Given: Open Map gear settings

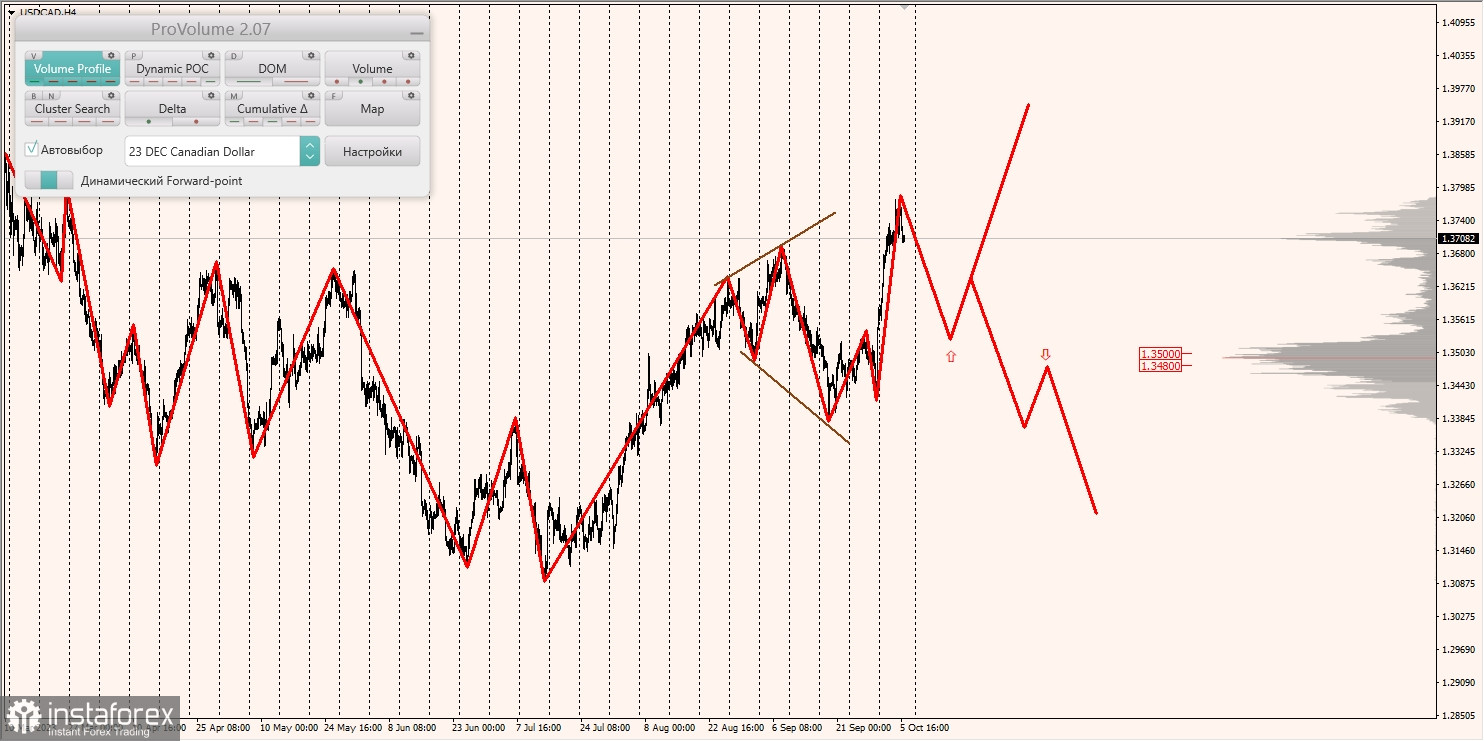Looking at the screenshot, I should tap(411, 95).
